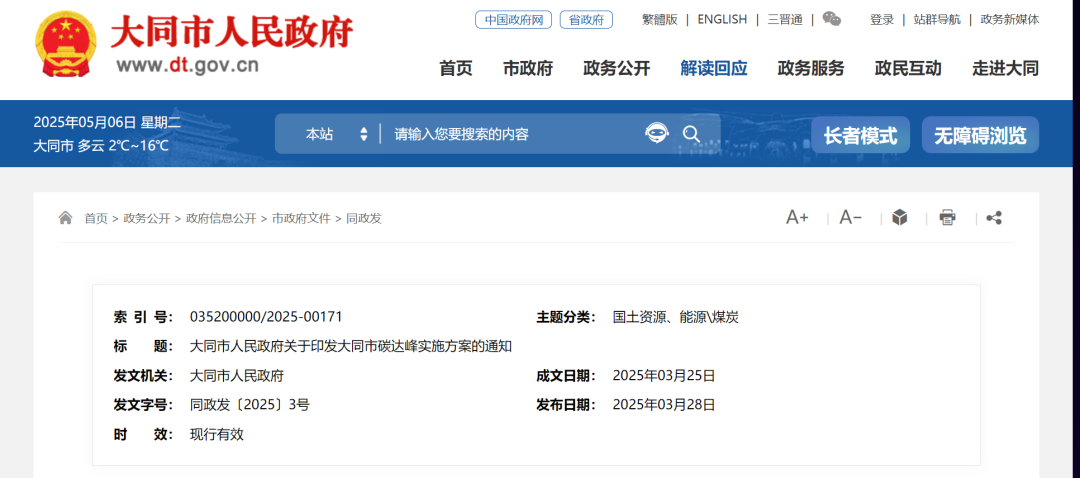
Task: Click document number 同政发〔2025〕3号
Action: point(249,404)
